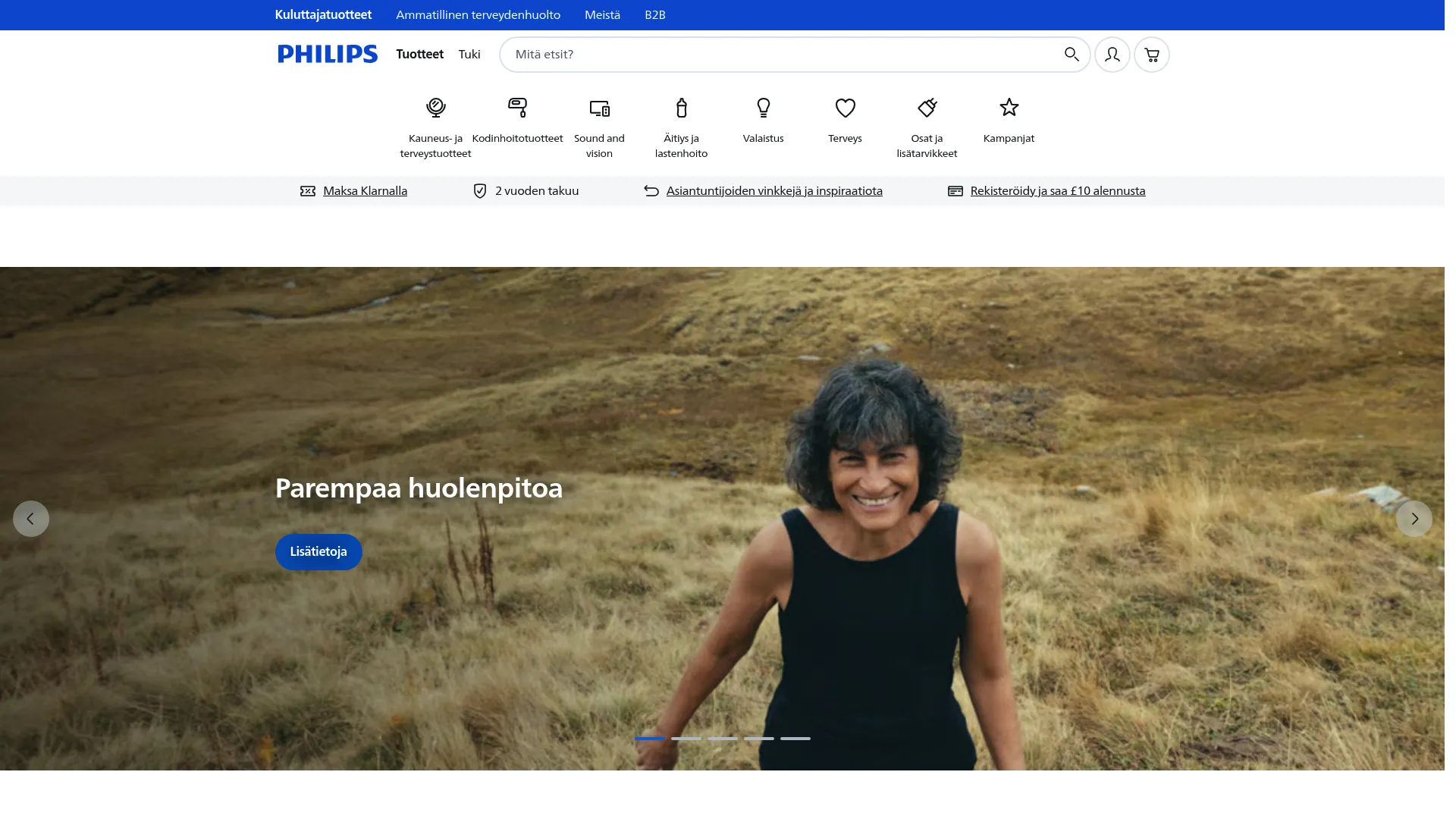Select the third carousel slide indicator
1456x819 pixels.
click(723, 739)
